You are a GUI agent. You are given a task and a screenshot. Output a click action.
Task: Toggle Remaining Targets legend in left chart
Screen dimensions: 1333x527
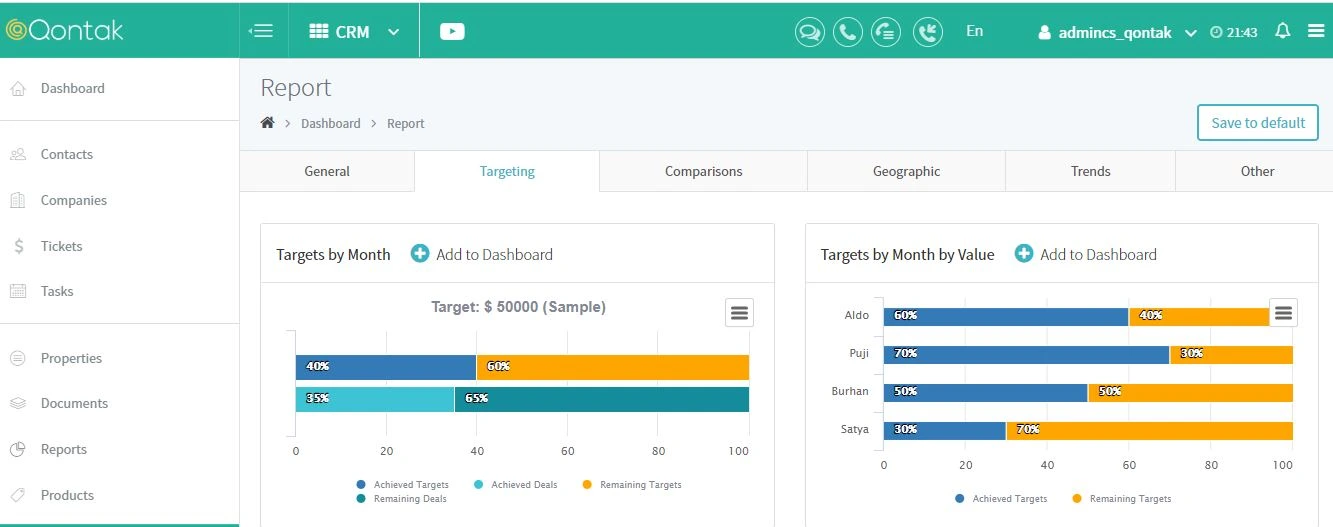(x=631, y=485)
